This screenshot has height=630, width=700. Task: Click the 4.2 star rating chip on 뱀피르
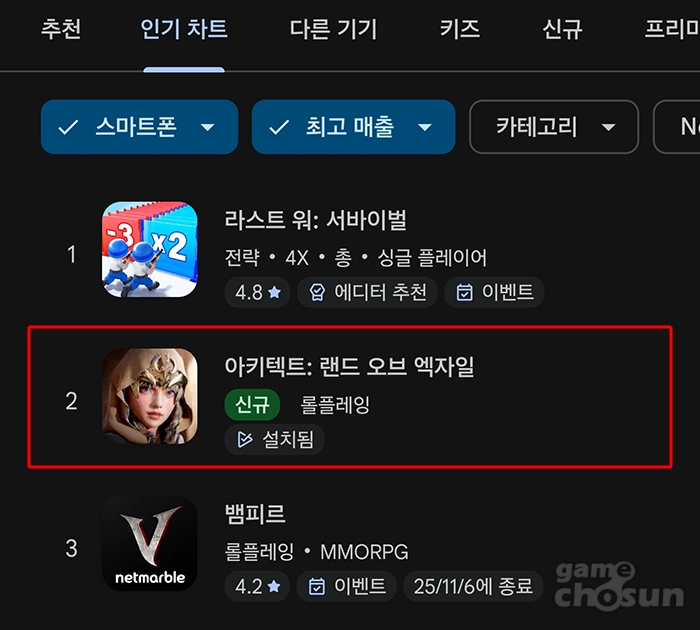258,586
